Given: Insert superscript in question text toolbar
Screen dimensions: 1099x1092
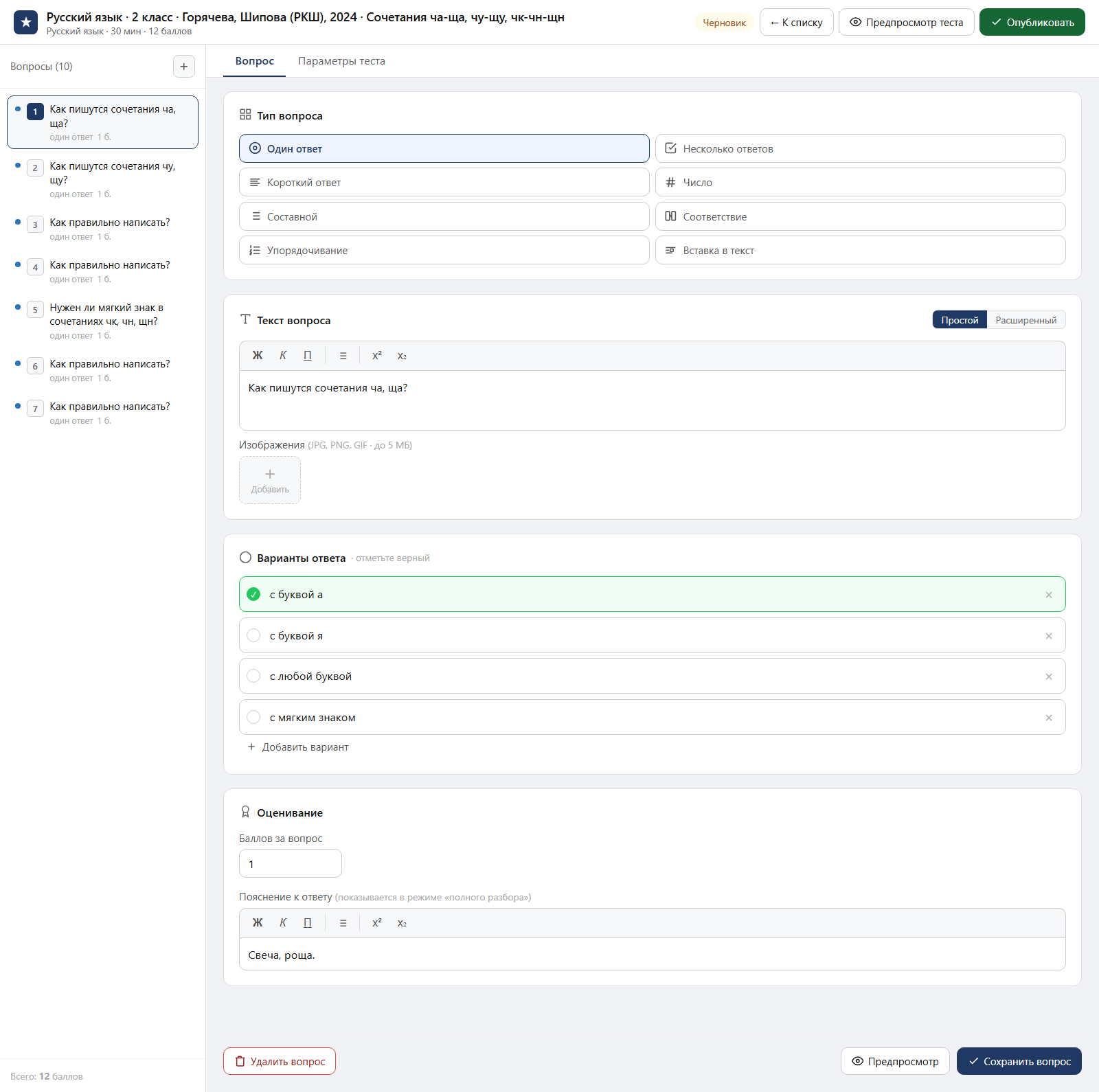Looking at the screenshot, I should tap(377, 356).
